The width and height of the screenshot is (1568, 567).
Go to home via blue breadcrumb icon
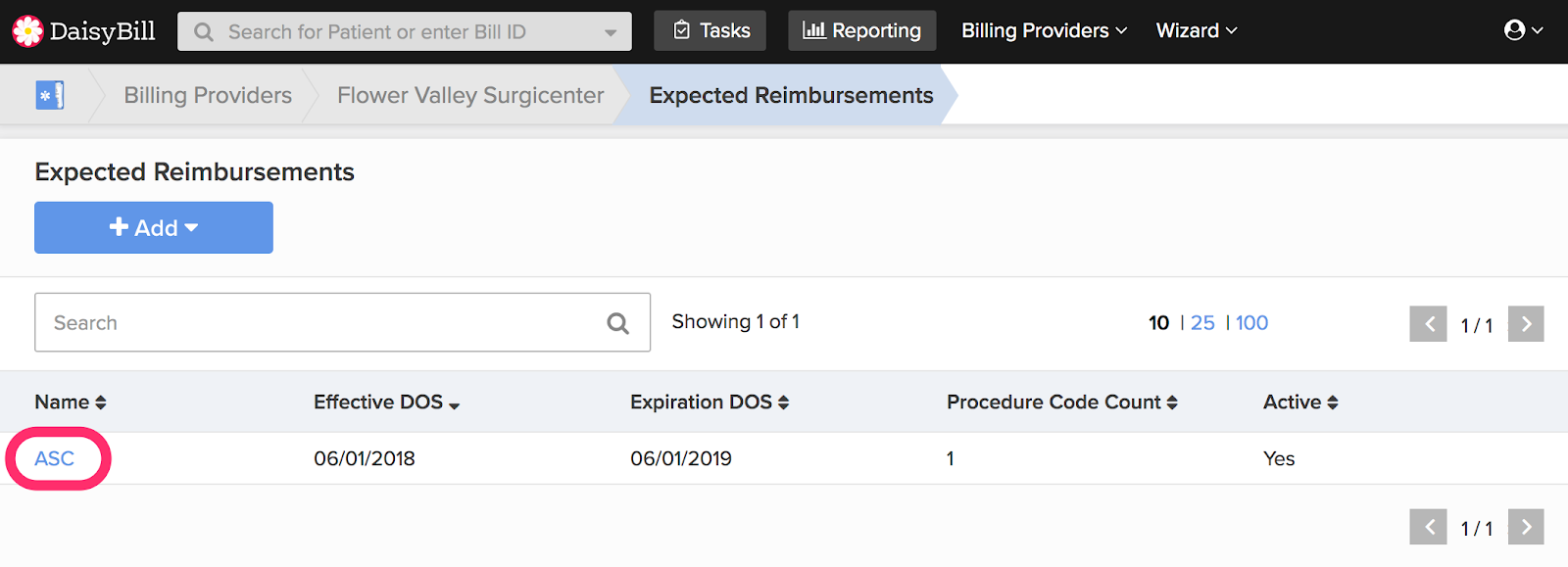click(50, 95)
